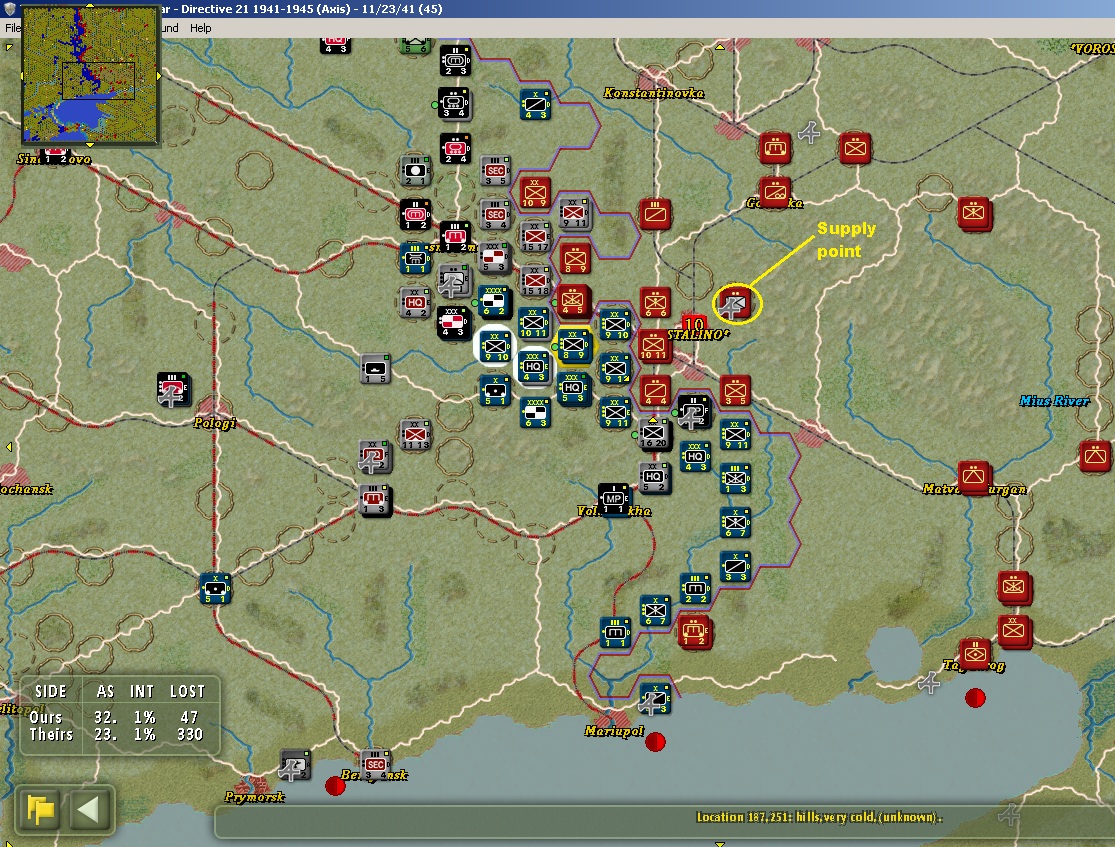The width and height of the screenshot is (1115, 847).
Task: Select the red Soviet division valued 10 9
Action: point(535,193)
